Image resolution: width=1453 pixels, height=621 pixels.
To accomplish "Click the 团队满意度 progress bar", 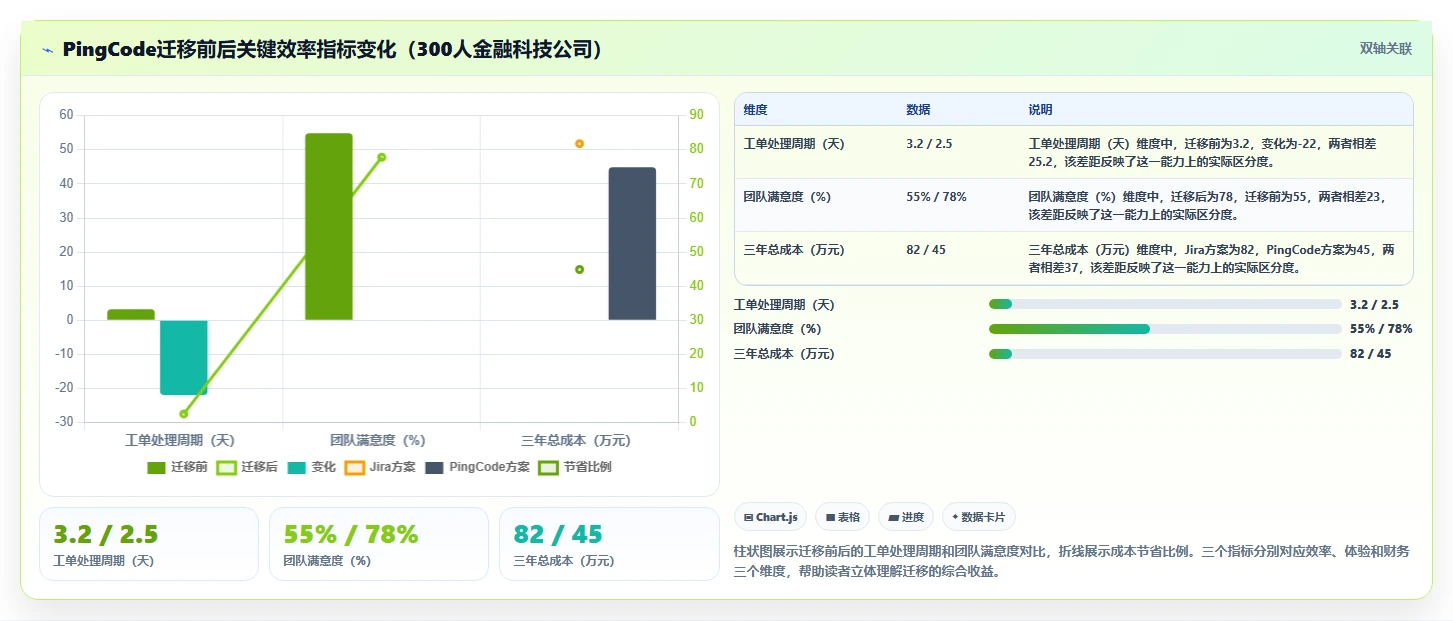I will pos(1165,329).
